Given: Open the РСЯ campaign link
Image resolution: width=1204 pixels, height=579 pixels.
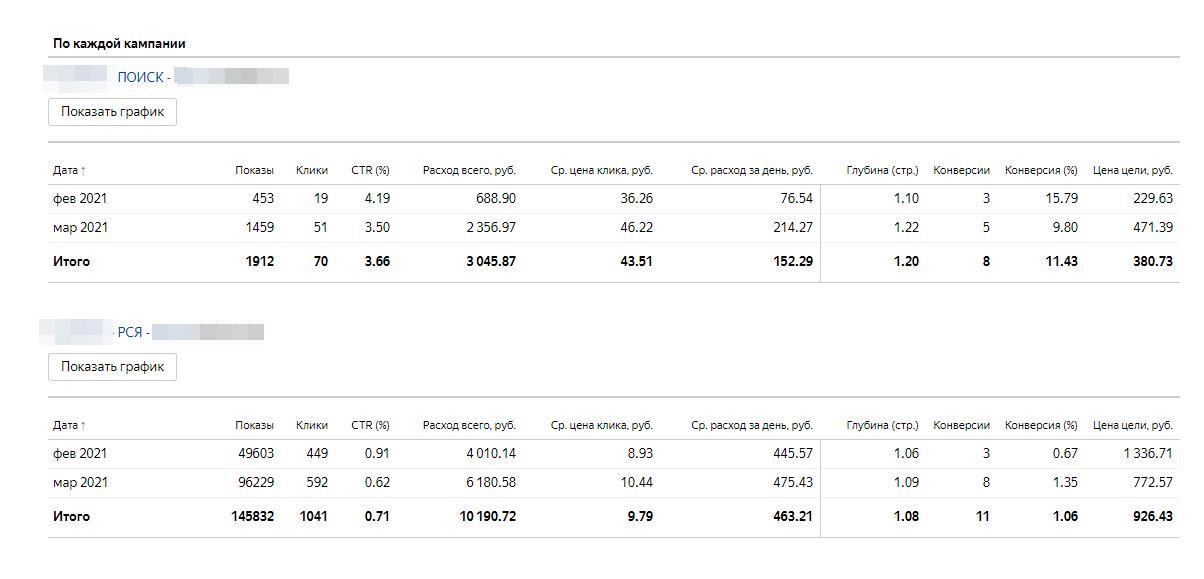Looking at the screenshot, I should [x=130, y=332].
